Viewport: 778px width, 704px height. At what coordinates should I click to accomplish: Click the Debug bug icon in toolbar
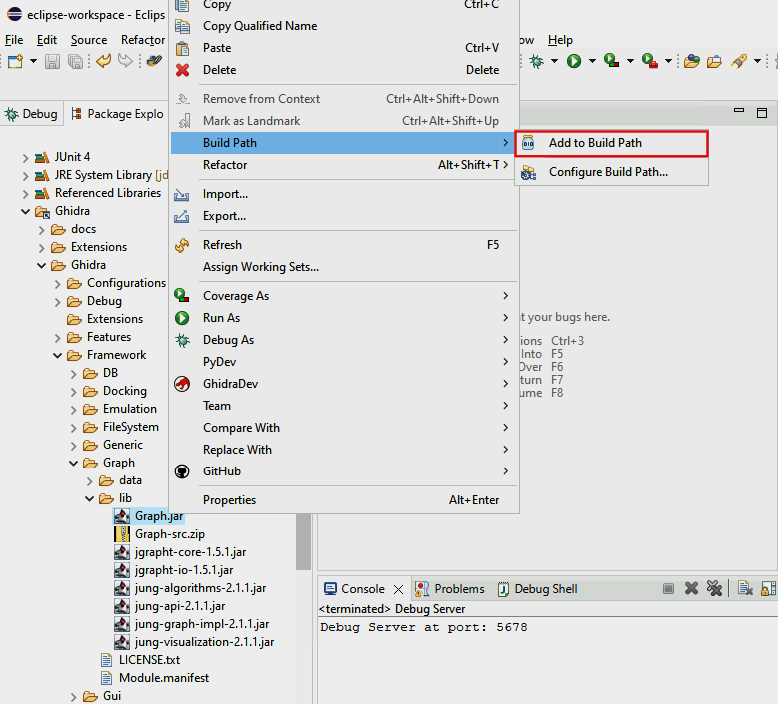(536, 61)
